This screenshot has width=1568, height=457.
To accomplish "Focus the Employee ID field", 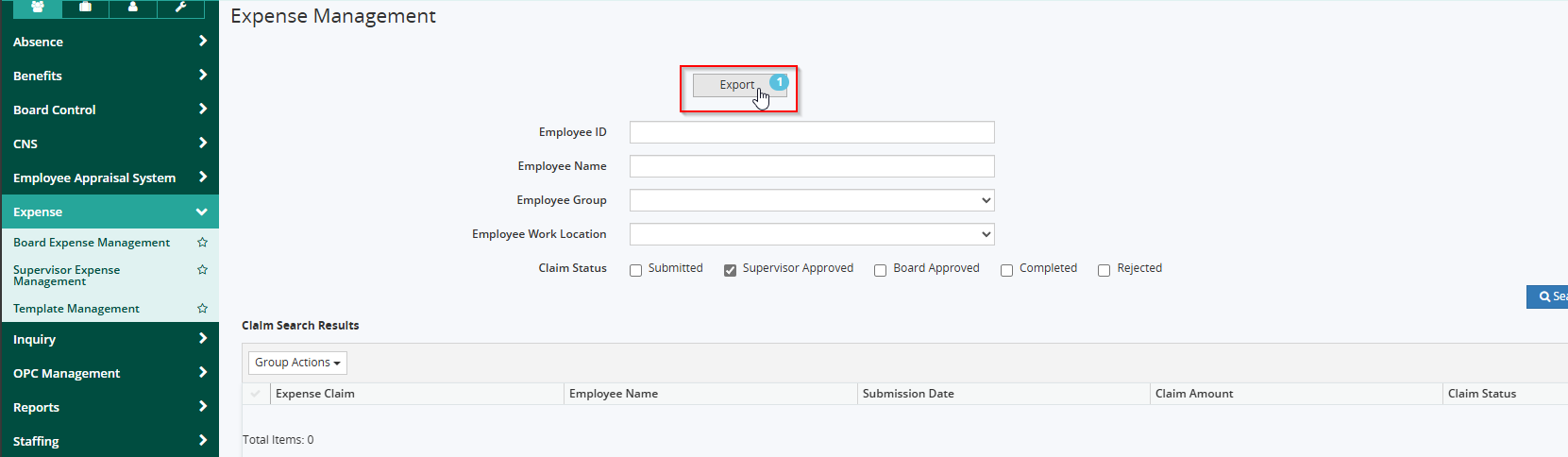I will pos(812,132).
